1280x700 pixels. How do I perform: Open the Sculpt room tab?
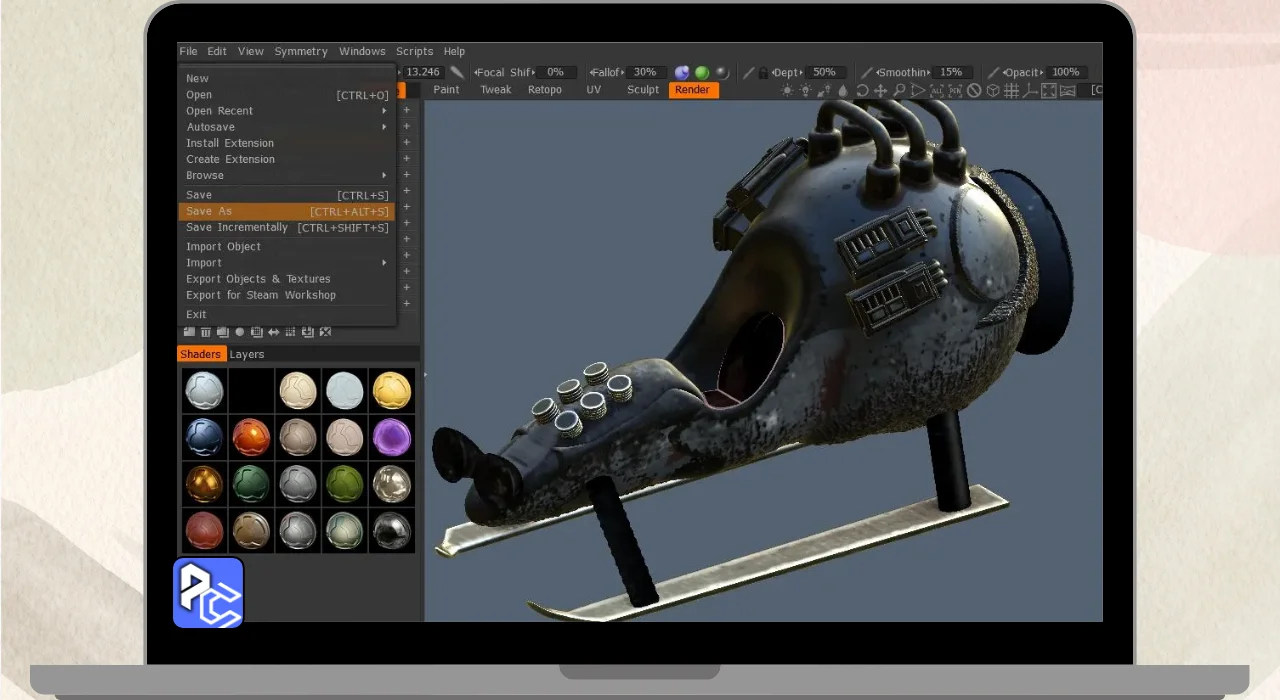click(643, 90)
